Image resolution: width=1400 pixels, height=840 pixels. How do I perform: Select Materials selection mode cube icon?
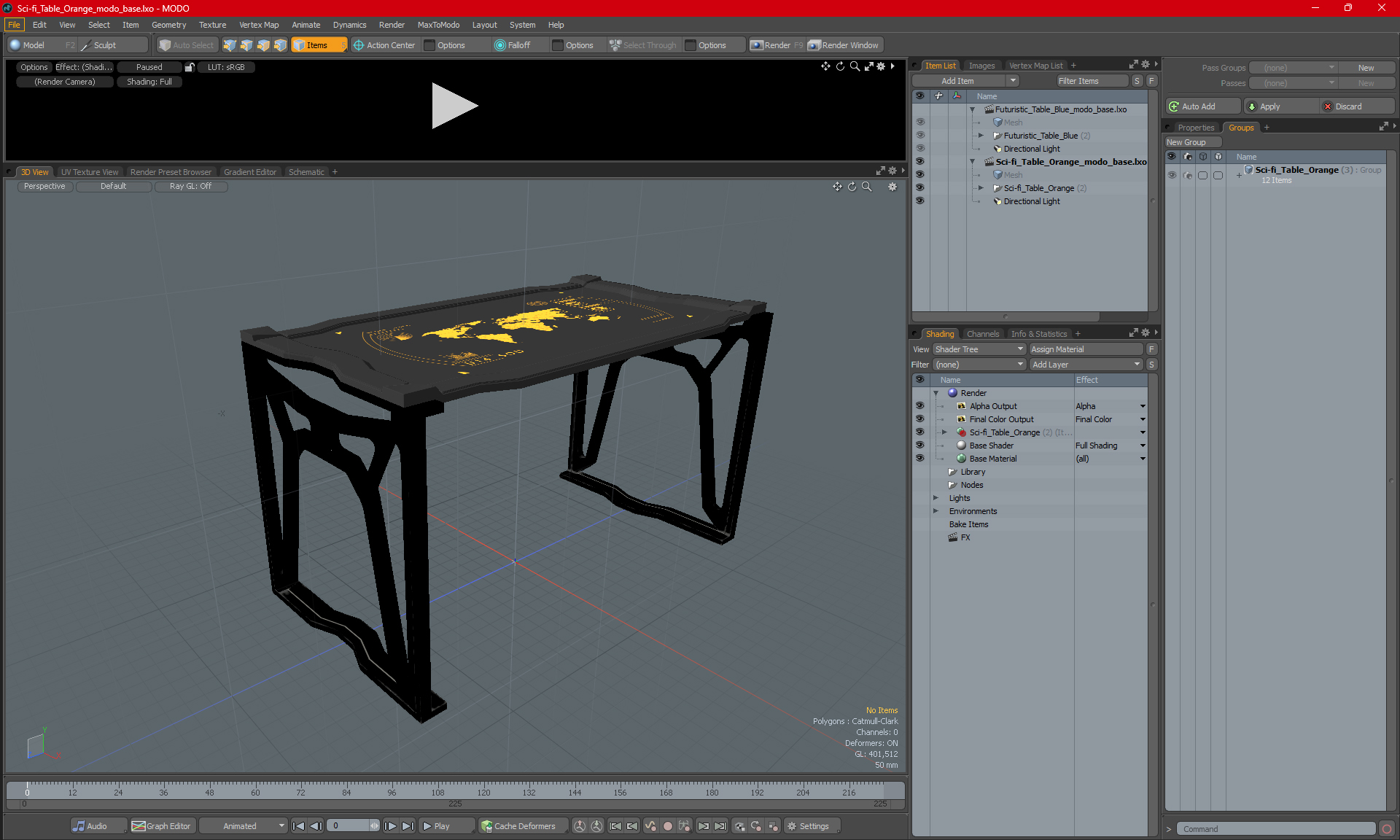click(280, 45)
